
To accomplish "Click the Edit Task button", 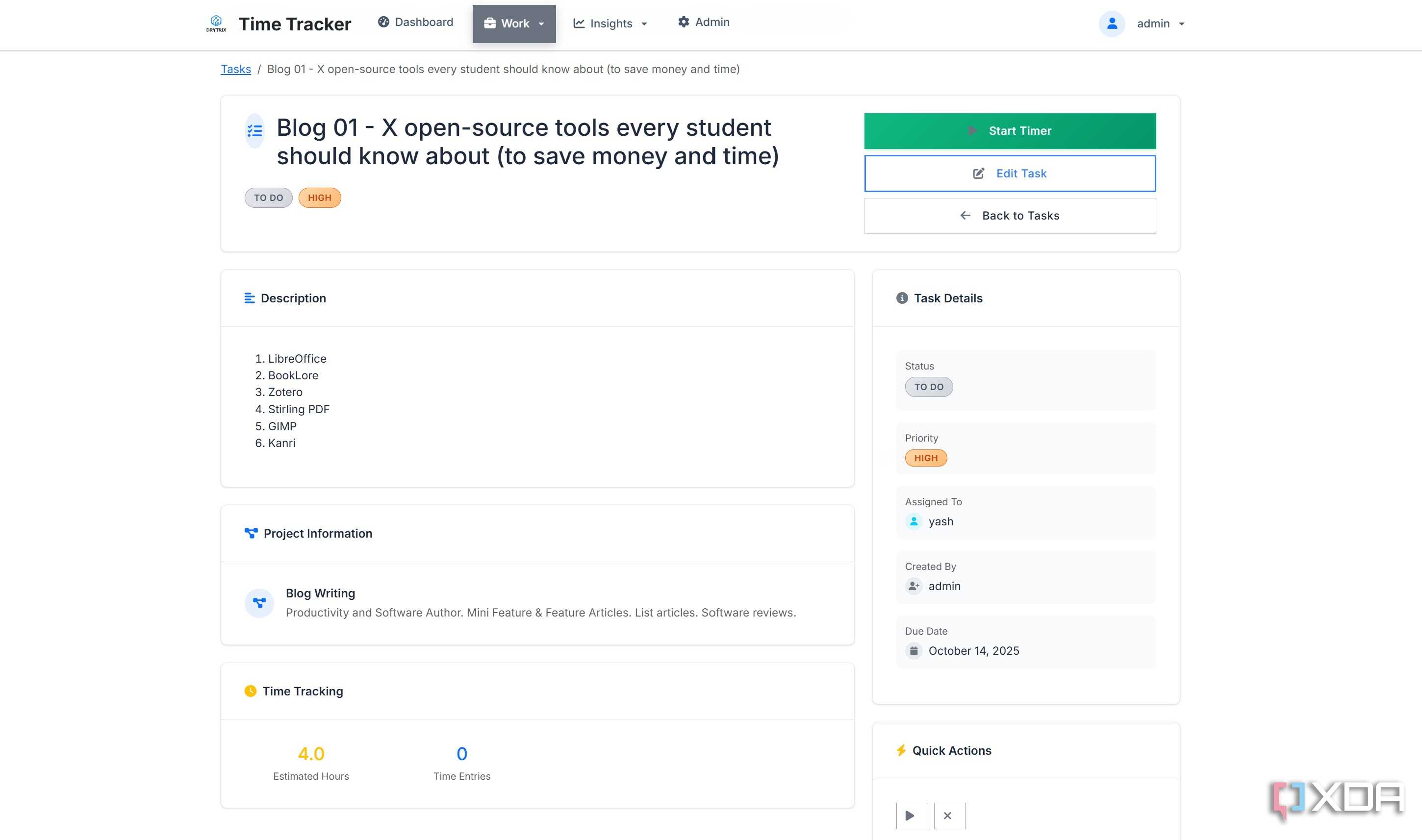I will [x=1010, y=173].
